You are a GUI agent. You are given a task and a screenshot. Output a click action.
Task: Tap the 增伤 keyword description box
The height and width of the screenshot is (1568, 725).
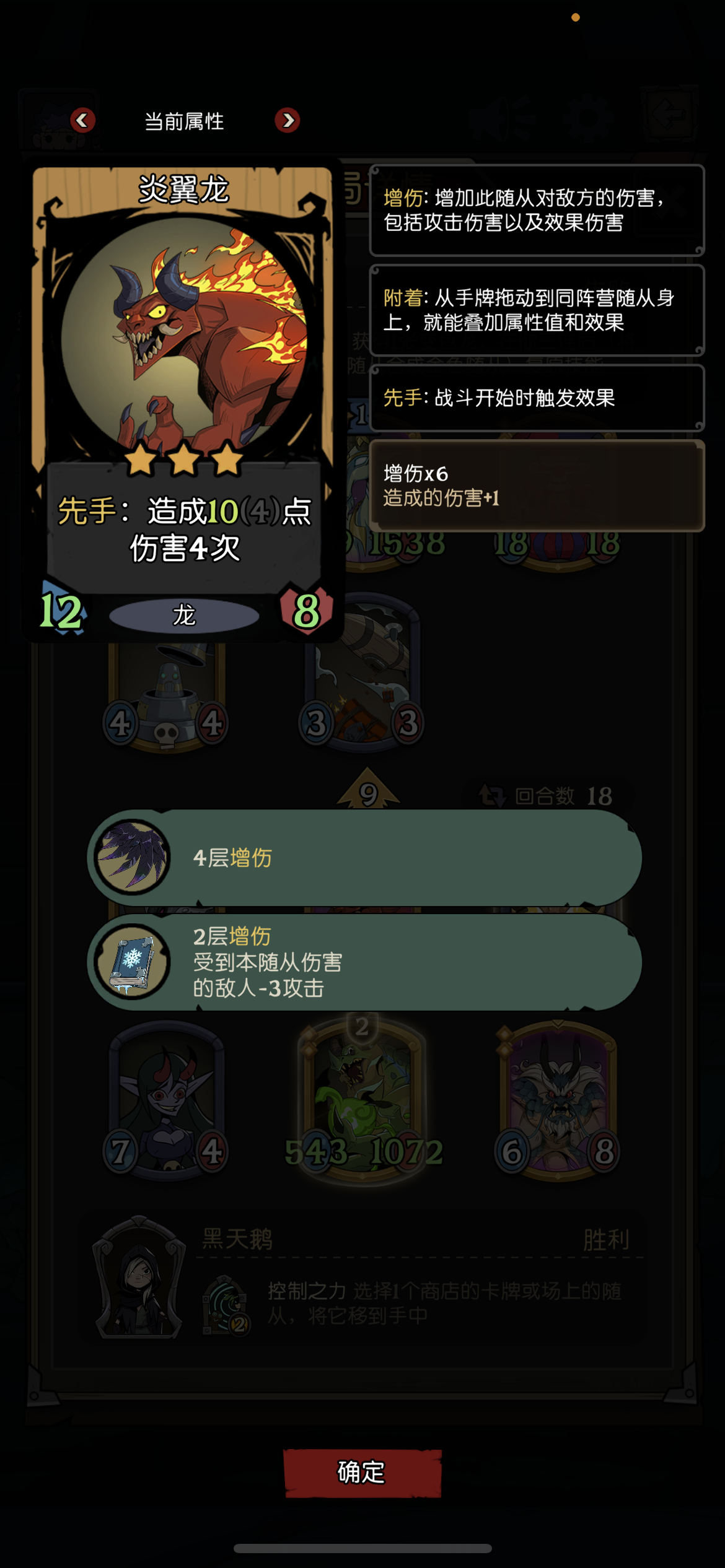(x=537, y=211)
